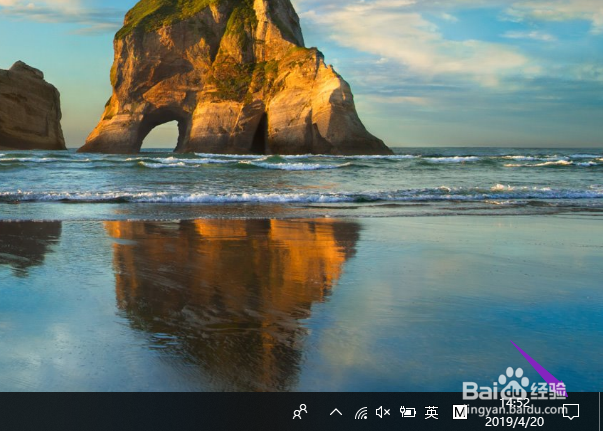
Task: Click the muted speaker volume icon
Action: [x=383, y=412]
